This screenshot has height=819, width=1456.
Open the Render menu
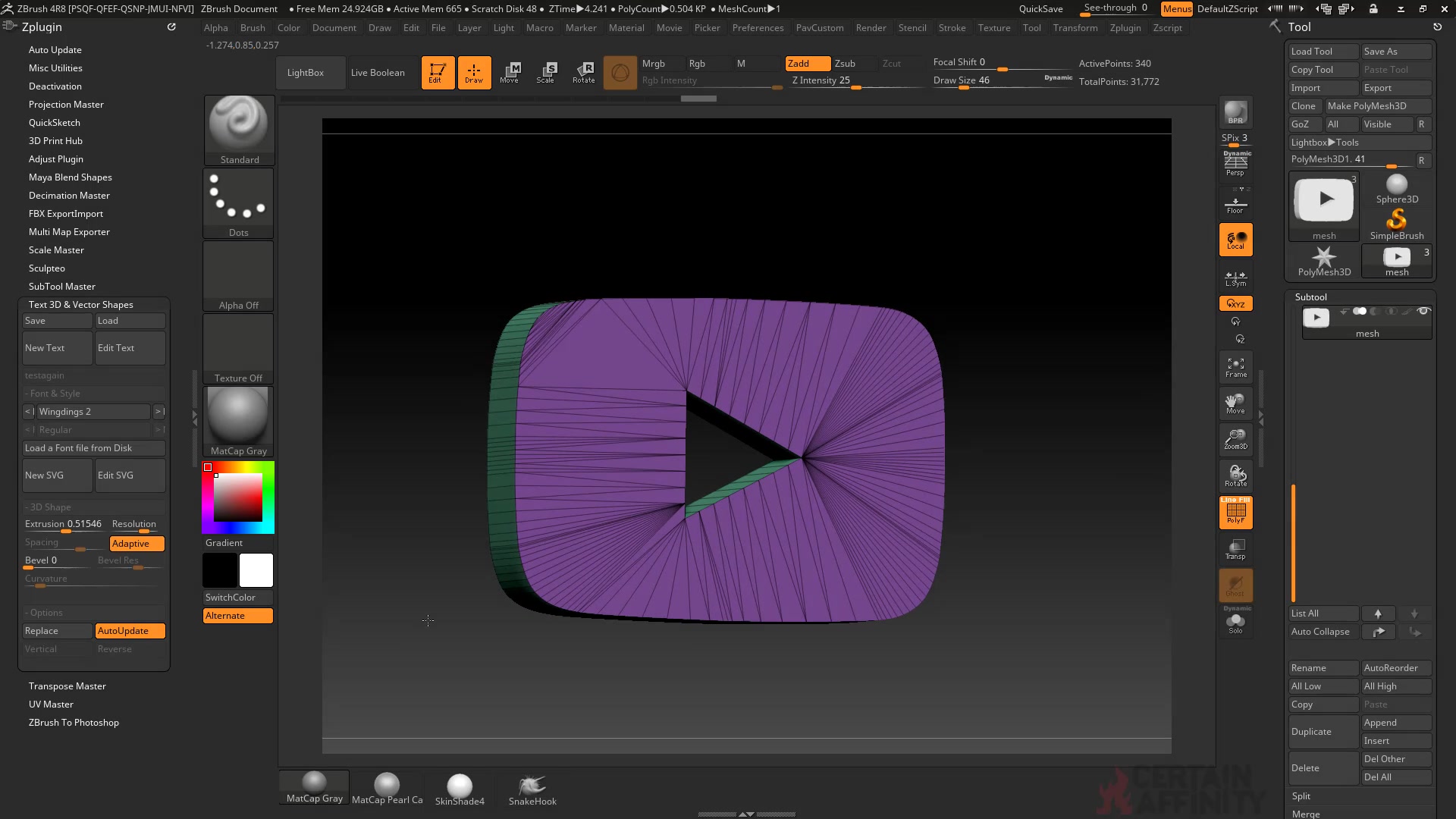point(871,28)
